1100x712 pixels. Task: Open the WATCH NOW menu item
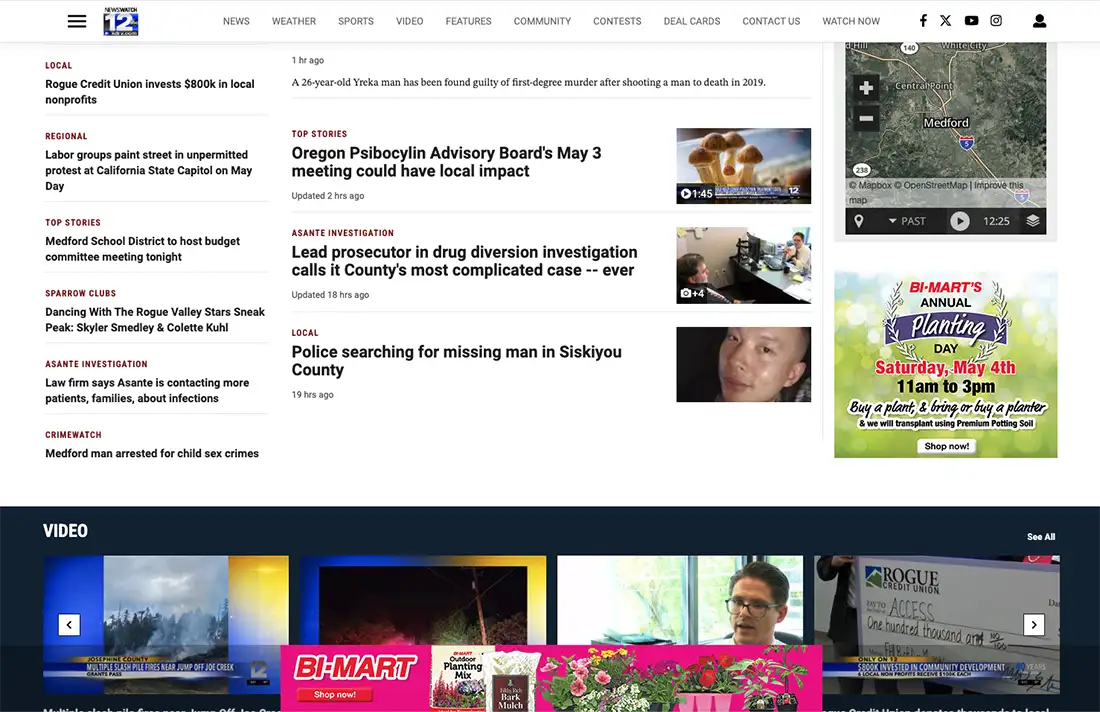(x=851, y=21)
